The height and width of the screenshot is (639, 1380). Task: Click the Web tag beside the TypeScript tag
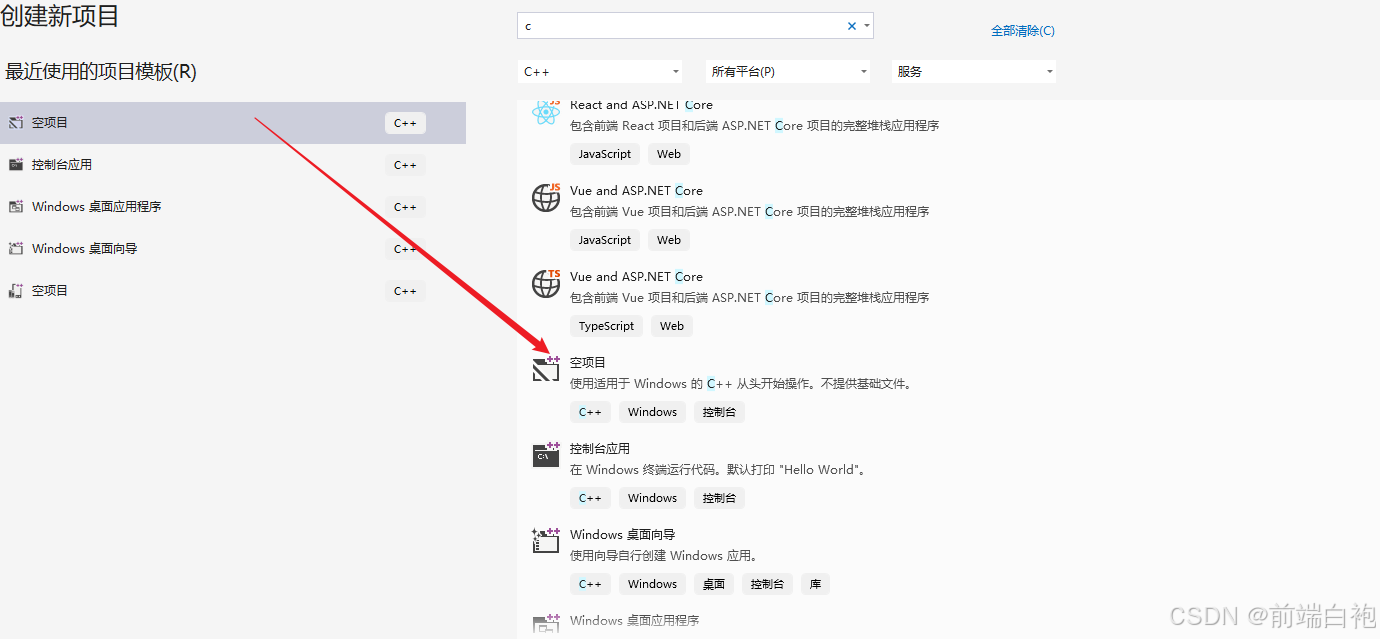(x=672, y=326)
